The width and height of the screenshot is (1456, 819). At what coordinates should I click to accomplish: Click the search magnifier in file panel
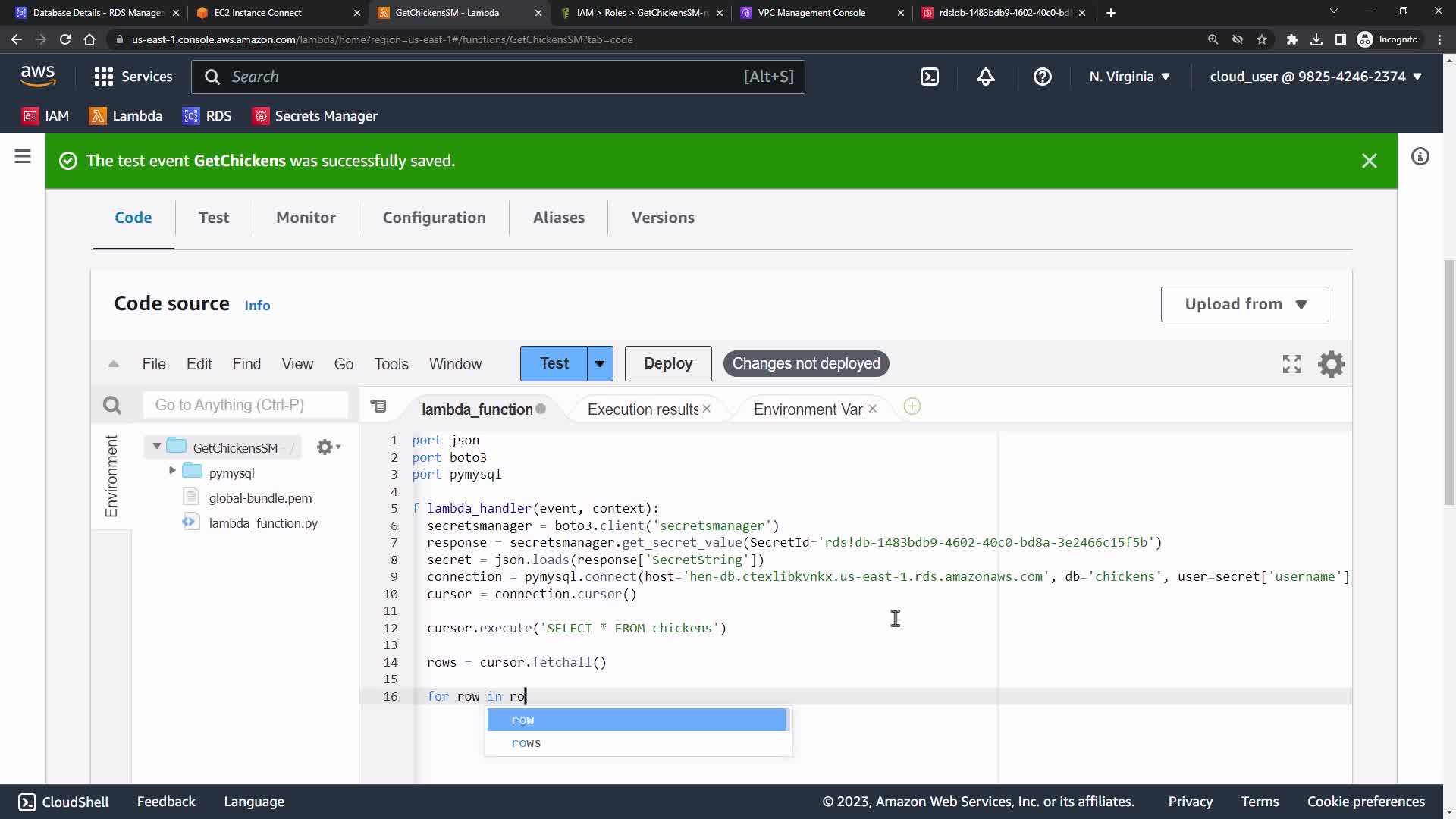coord(112,406)
